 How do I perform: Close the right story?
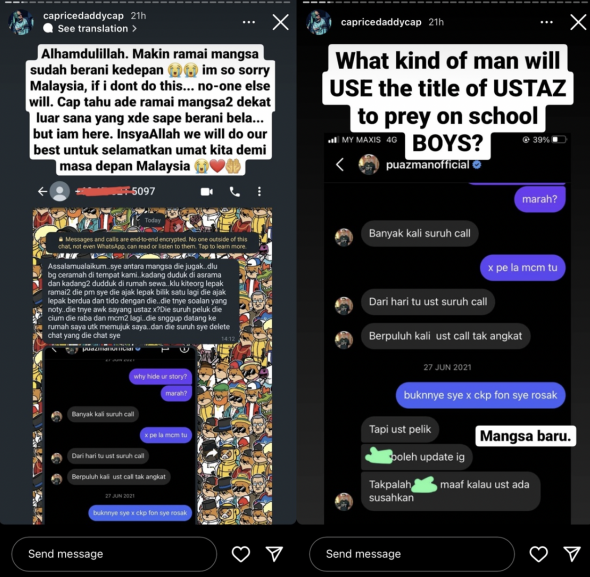[578, 22]
